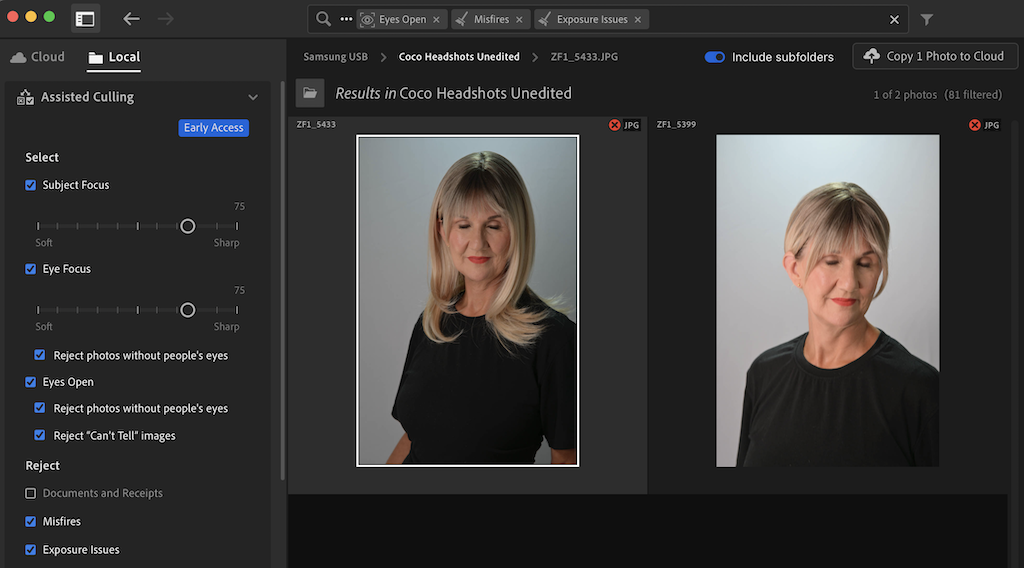The height and width of the screenshot is (568, 1024).
Task: Click Samsung USB breadcrumb link
Action: tap(336, 57)
